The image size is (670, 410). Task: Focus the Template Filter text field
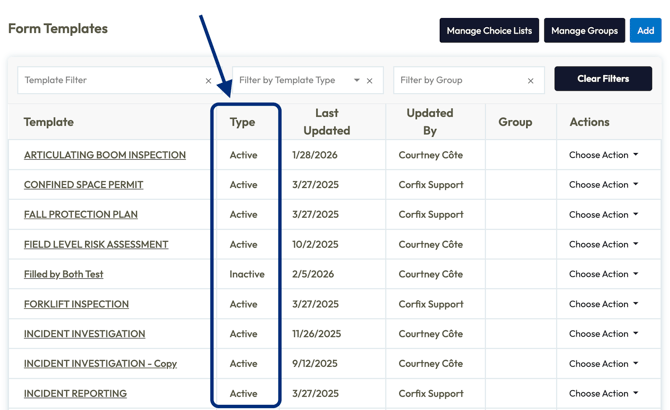(110, 80)
